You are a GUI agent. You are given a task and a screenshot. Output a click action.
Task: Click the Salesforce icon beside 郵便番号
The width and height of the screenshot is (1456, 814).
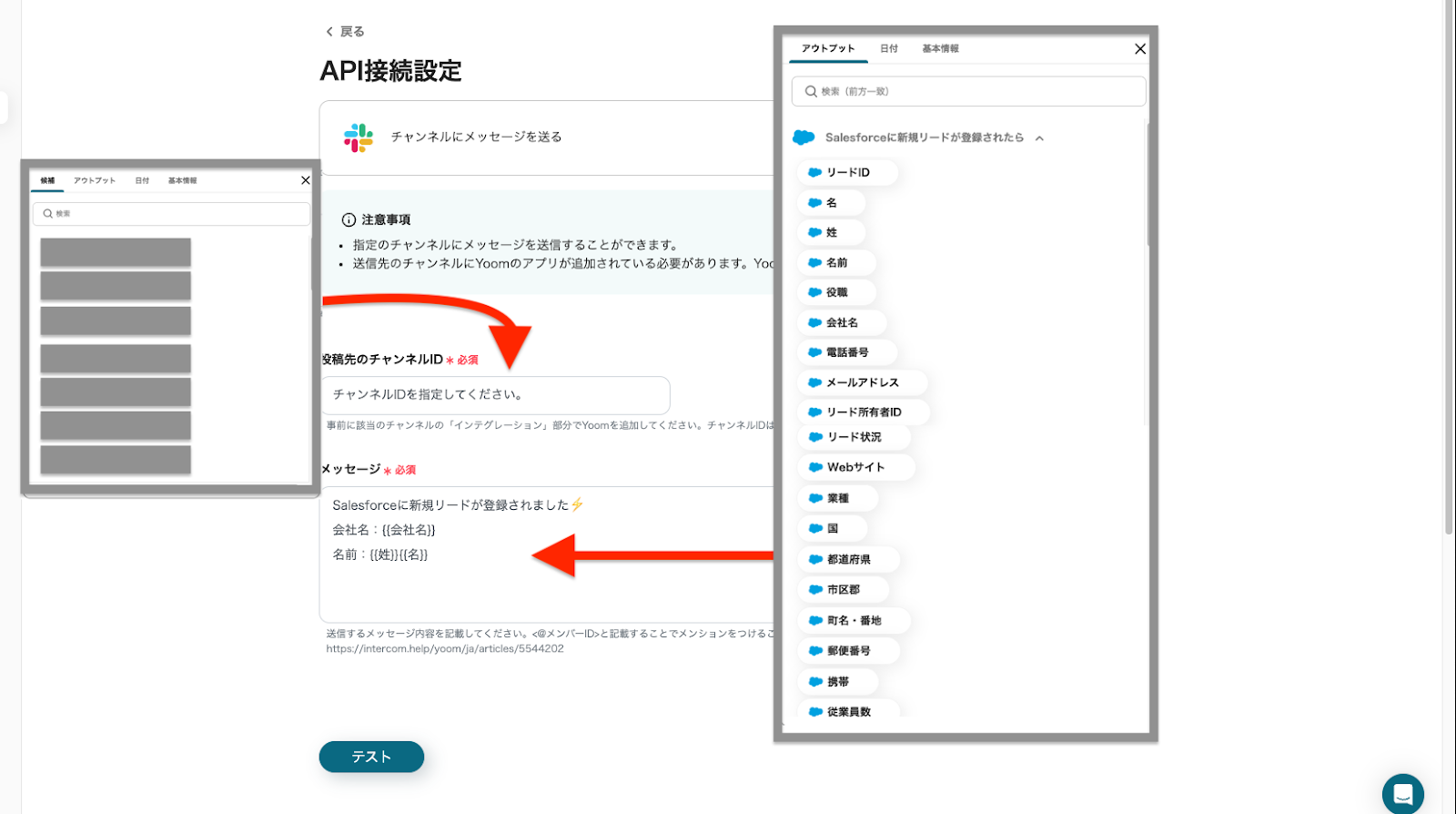point(815,651)
